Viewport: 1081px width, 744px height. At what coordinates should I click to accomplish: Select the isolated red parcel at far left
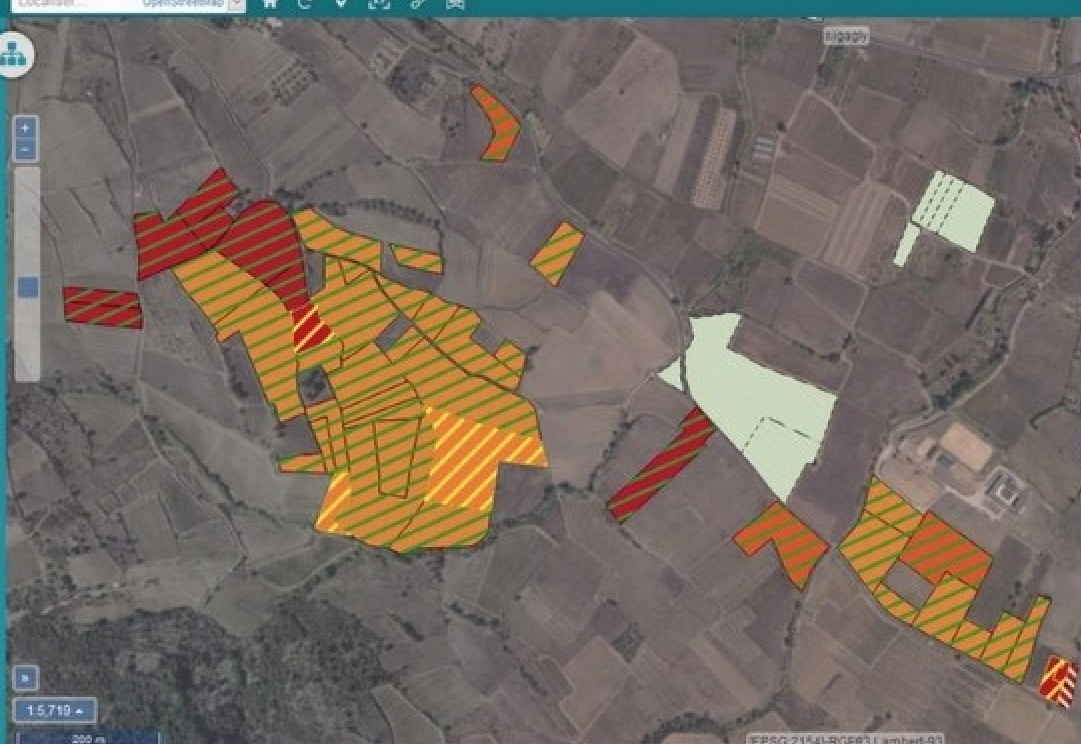point(102,307)
